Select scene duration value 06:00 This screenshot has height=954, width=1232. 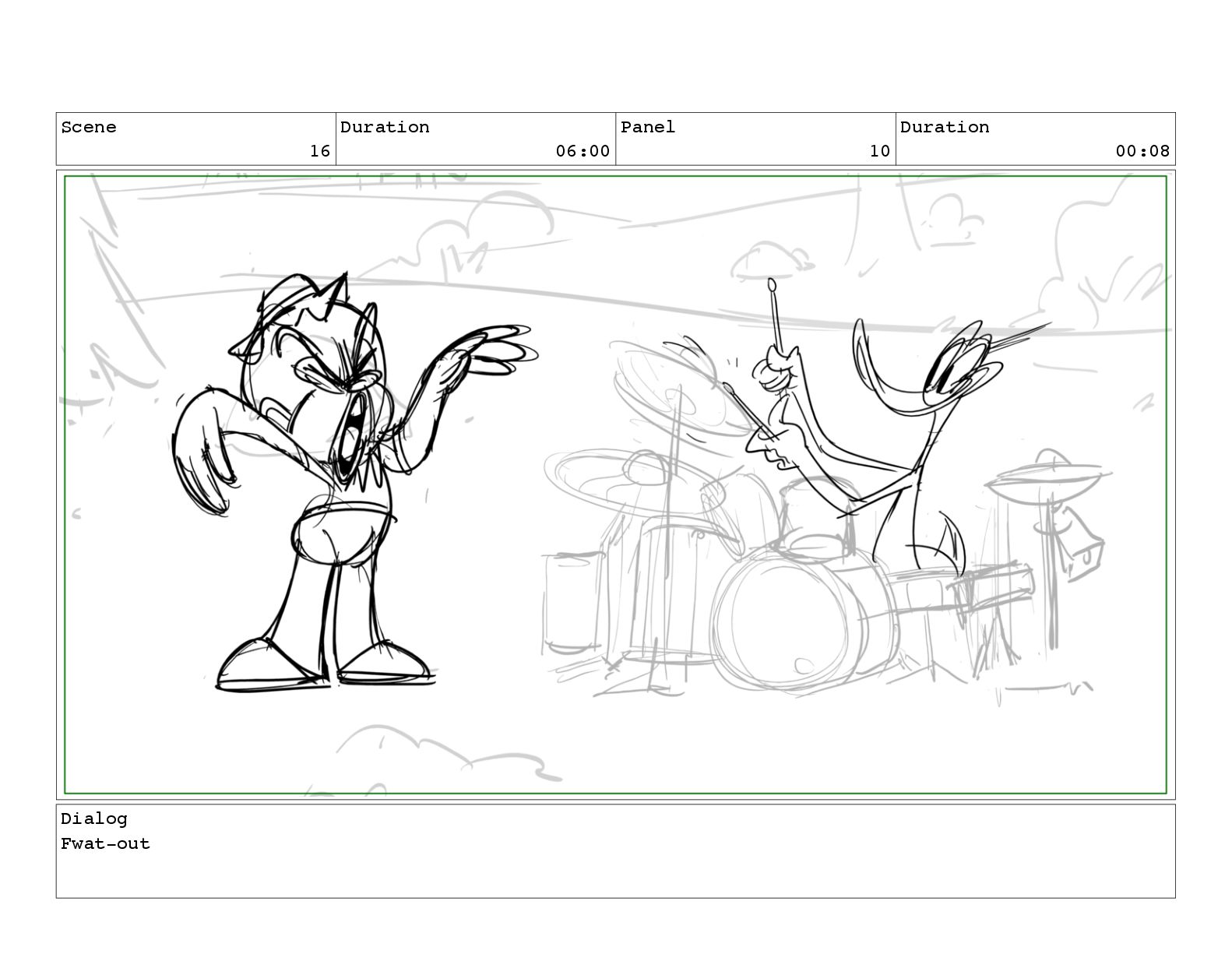click(583, 151)
